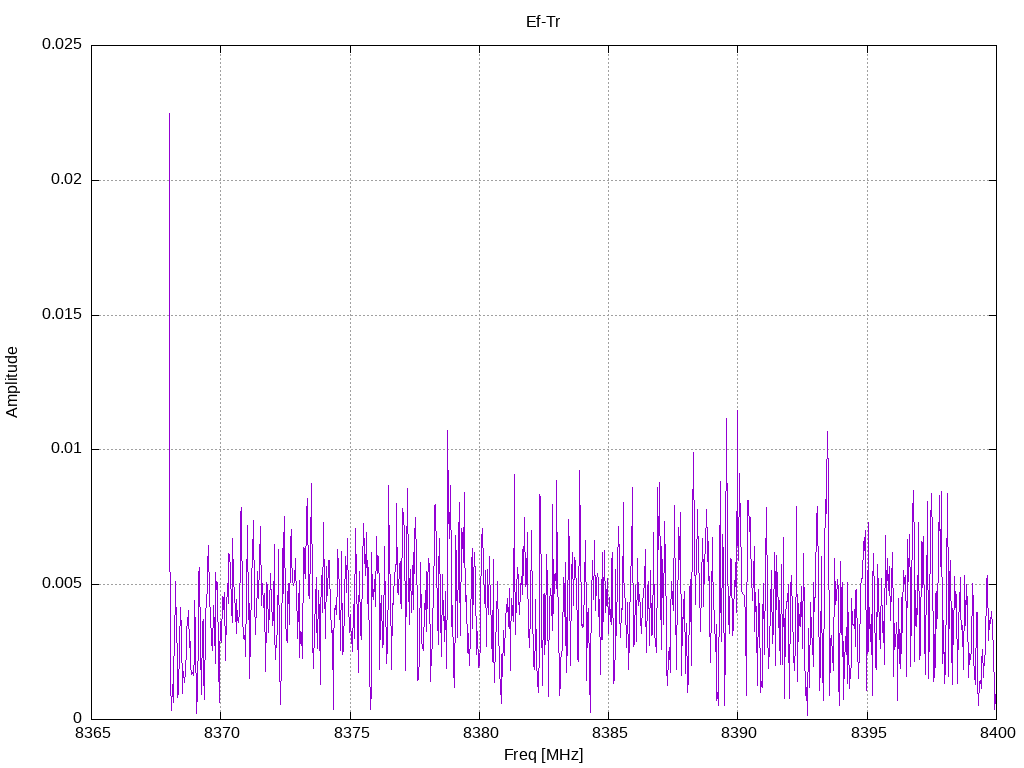Click the 8385 x-axis tick label
This screenshot has height=768, width=1024.
point(610,733)
